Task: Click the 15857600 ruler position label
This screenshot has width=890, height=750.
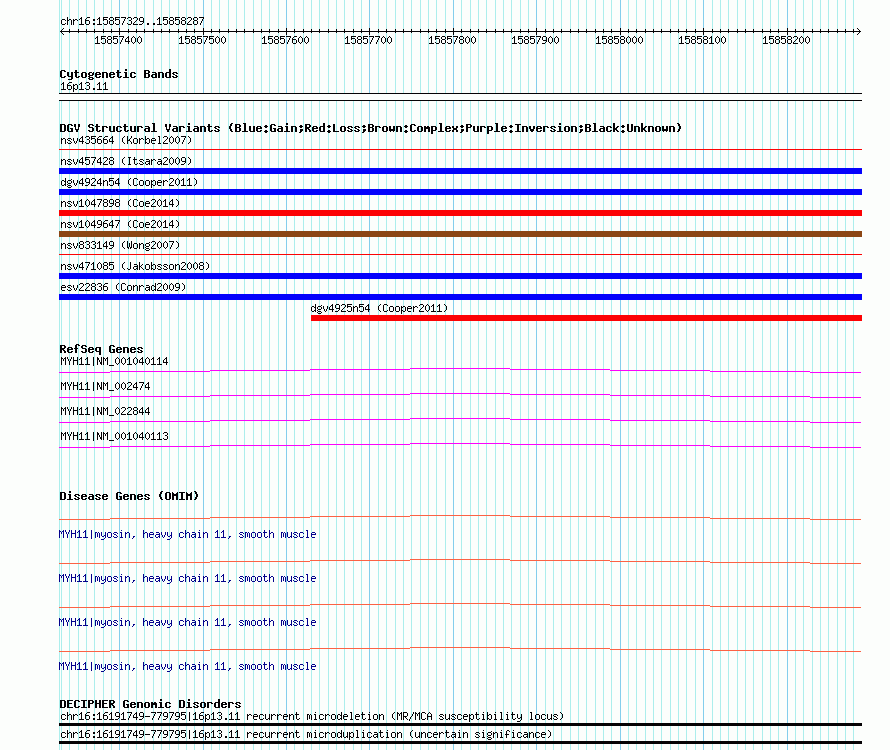Action: 285,40
